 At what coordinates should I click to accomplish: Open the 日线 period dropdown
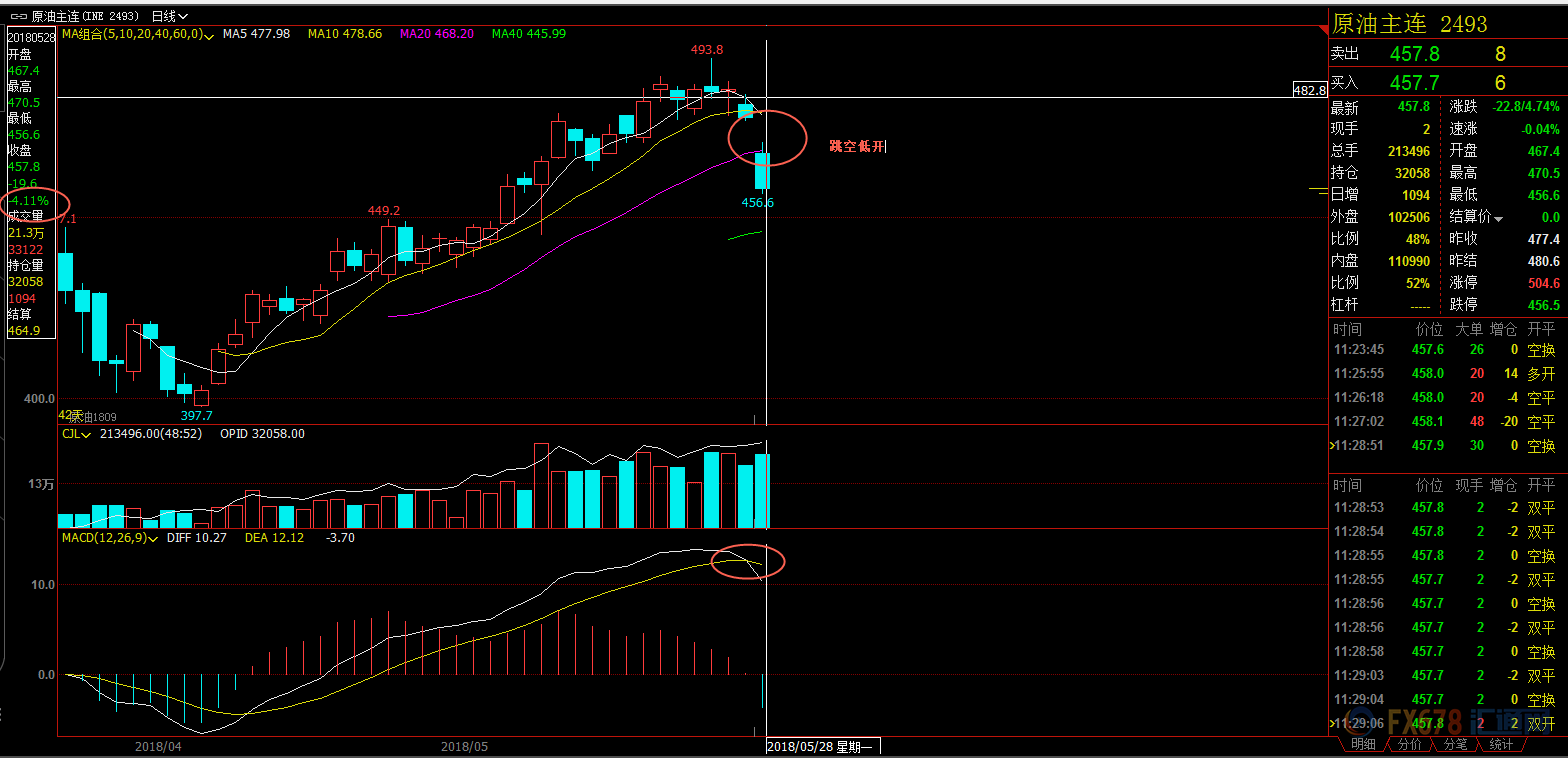coord(169,16)
